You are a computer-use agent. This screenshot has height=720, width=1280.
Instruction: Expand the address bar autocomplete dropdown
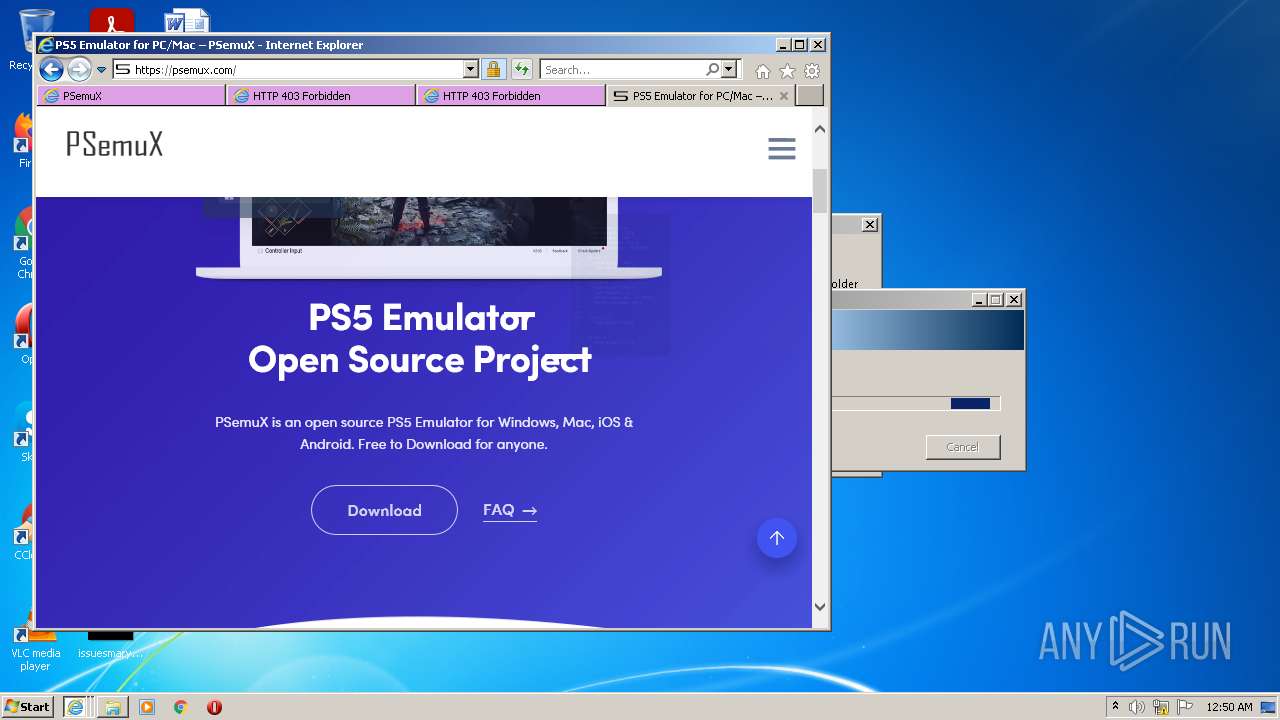pyautogui.click(x=471, y=70)
